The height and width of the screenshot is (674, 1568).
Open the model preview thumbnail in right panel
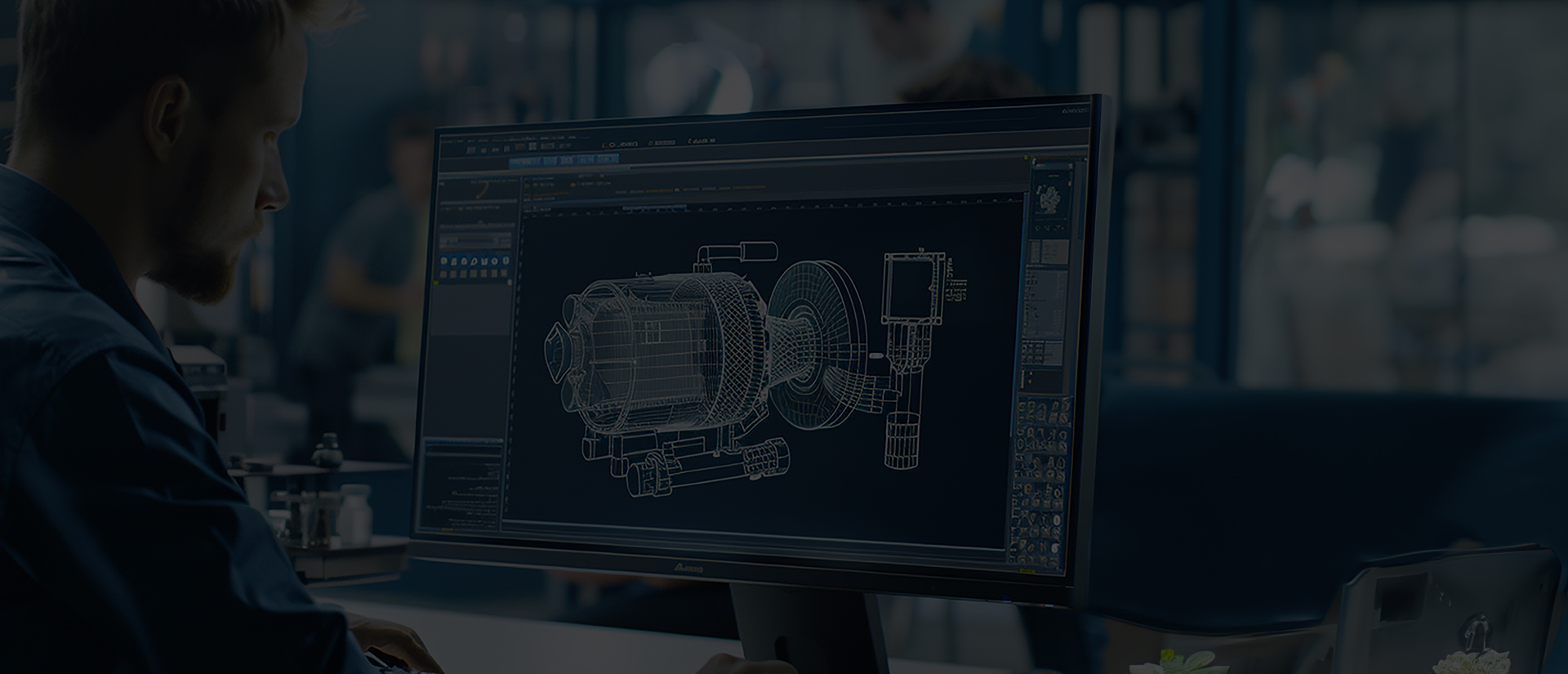click(x=1052, y=198)
